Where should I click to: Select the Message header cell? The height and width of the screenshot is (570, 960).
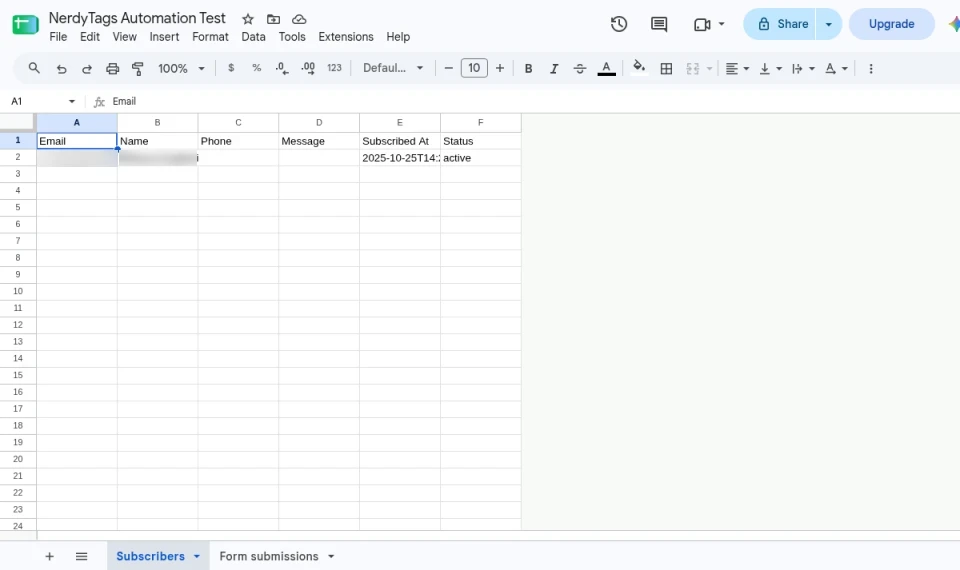point(319,141)
